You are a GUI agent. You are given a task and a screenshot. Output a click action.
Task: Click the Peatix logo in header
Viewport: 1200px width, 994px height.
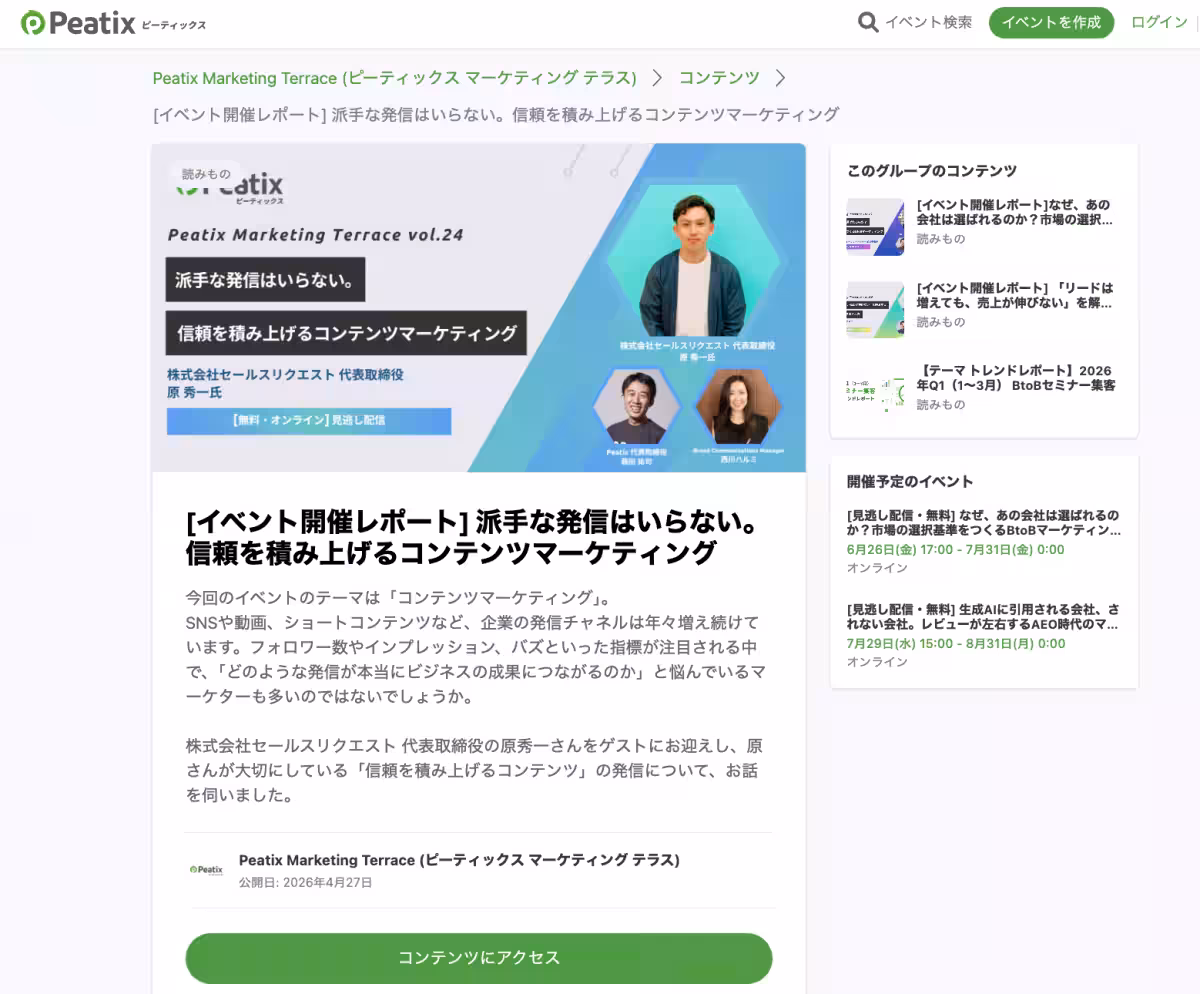(x=113, y=23)
